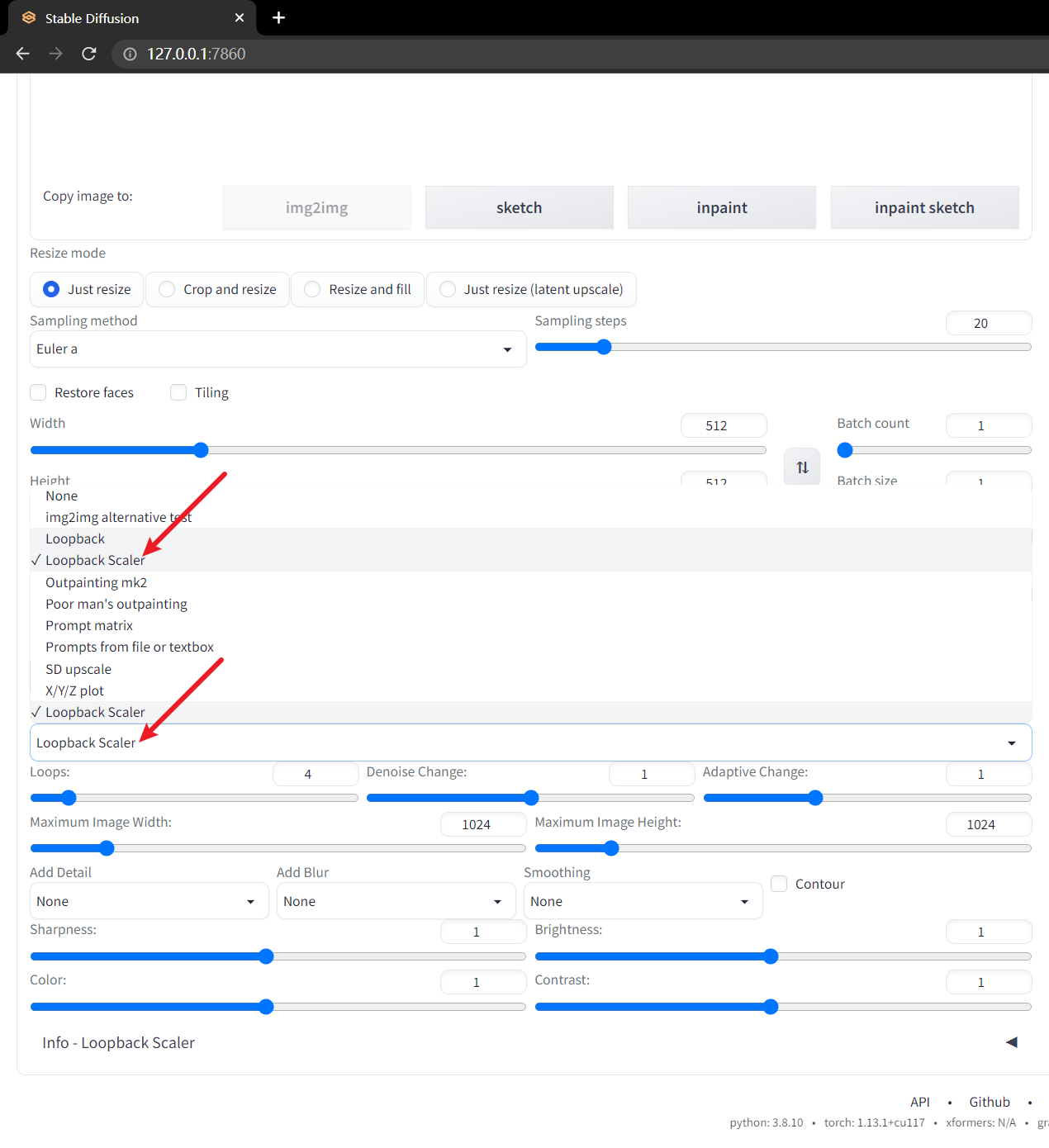This screenshot has width=1049, height=1148.
Task: Choose Loopback script option
Action: [531, 538]
